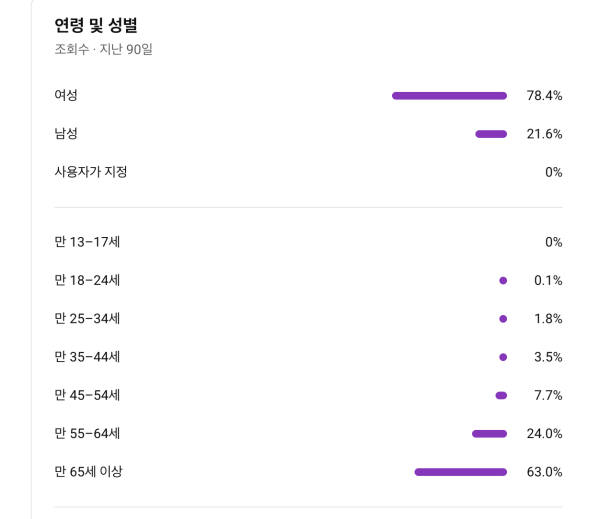Click the dot for 만 25–34세
The image size is (600, 519).
click(x=503, y=319)
